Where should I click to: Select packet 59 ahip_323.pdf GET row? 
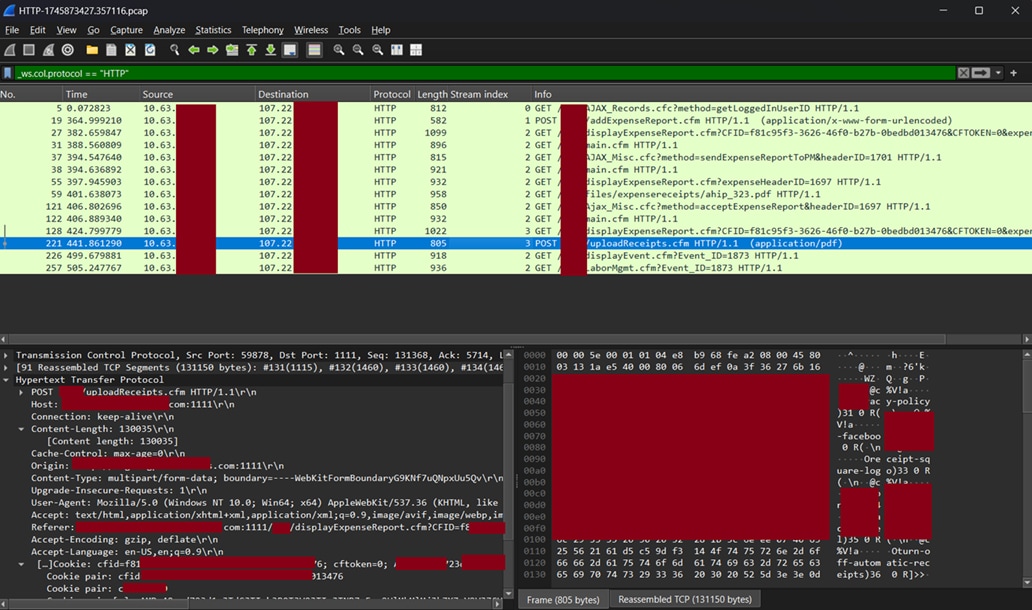point(516,194)
